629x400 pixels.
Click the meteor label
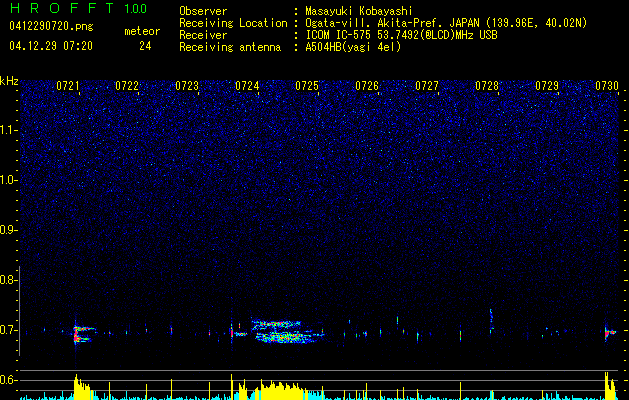tap(142, 31)
